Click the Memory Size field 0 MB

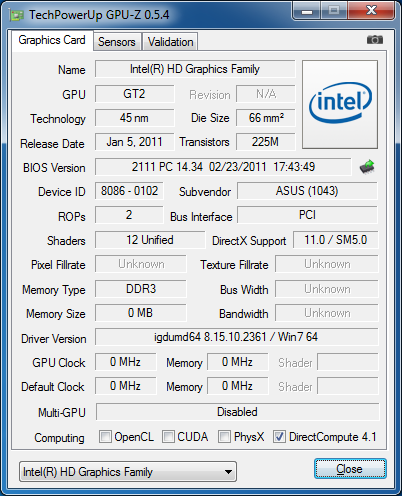pos(141,313)
